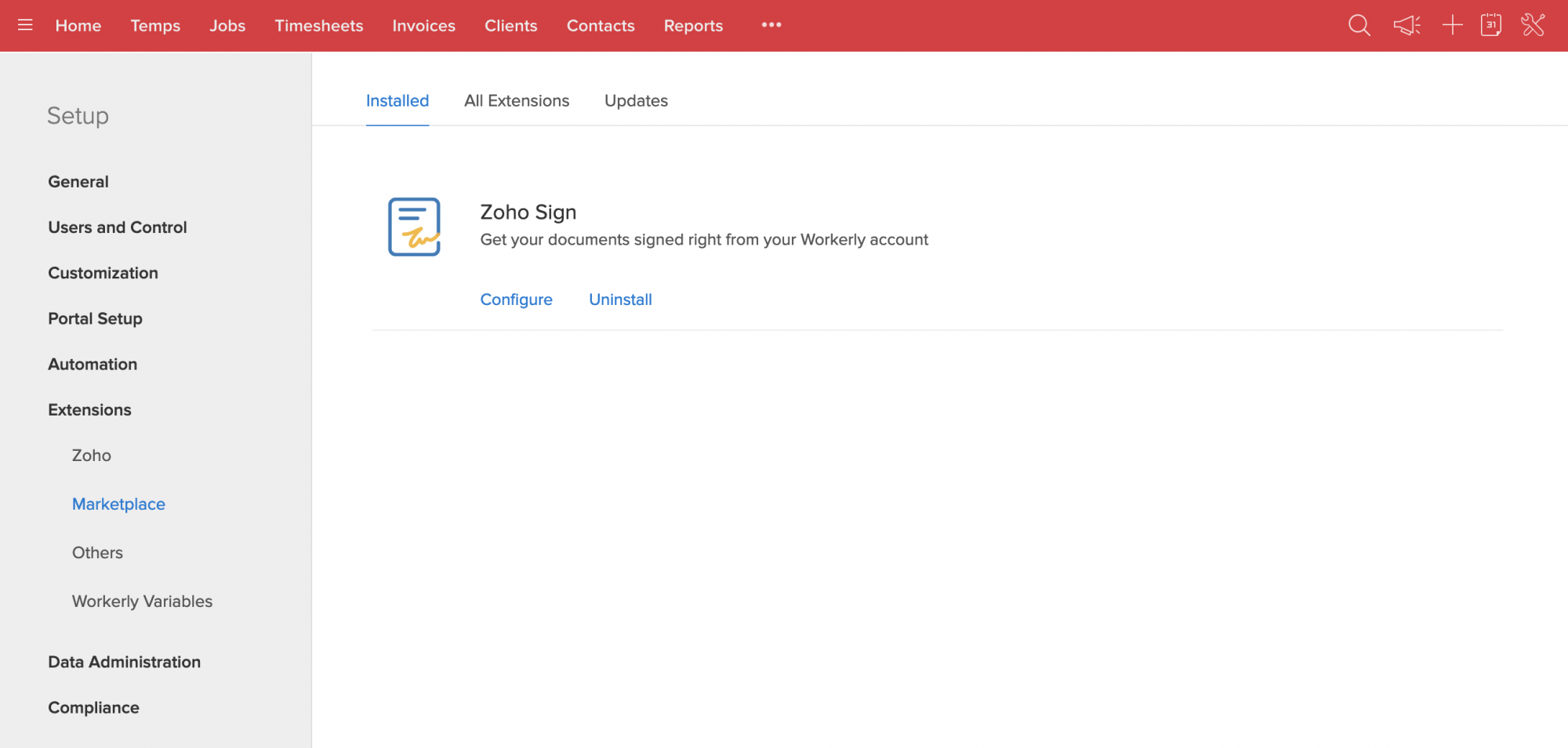Image resolution: width=1568 pixels, height=748 pixels.
Task: View the Reports module
Action: [x=694, y=26]
